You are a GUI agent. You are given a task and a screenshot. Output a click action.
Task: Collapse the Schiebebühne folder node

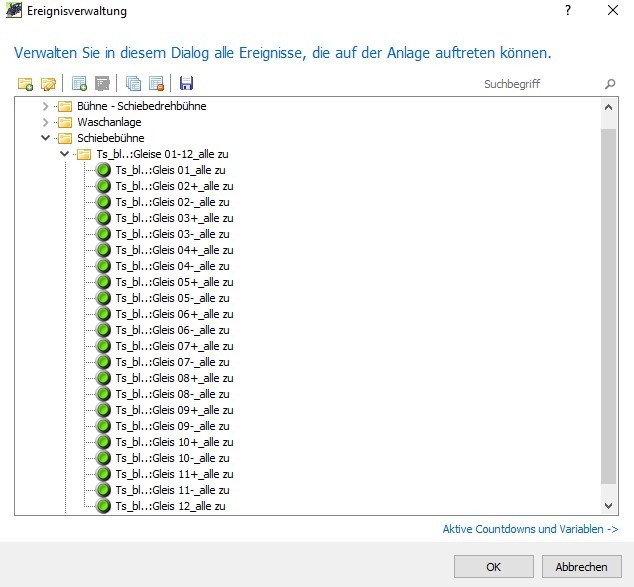tap(45, 138)
